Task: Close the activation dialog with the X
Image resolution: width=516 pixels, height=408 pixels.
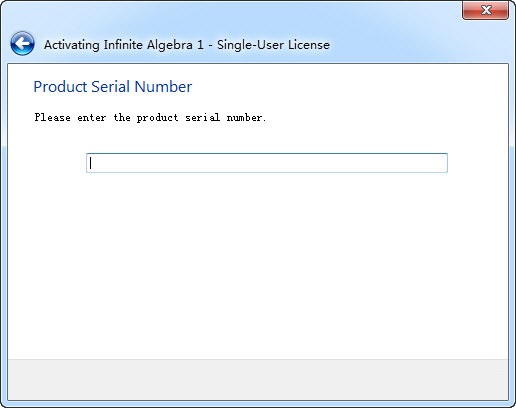Action: click(485, 10)
